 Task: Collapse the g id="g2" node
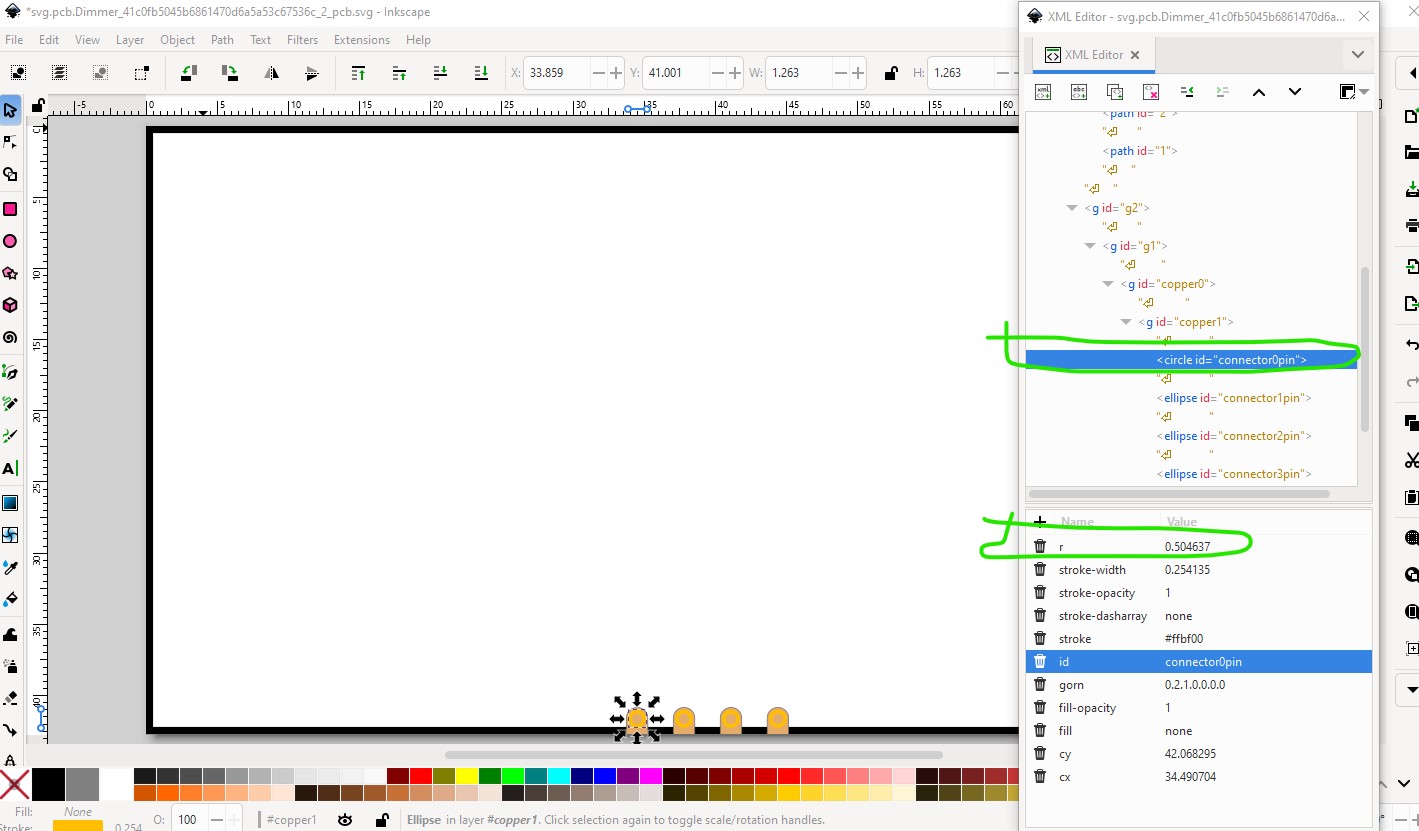(1073, 208)
